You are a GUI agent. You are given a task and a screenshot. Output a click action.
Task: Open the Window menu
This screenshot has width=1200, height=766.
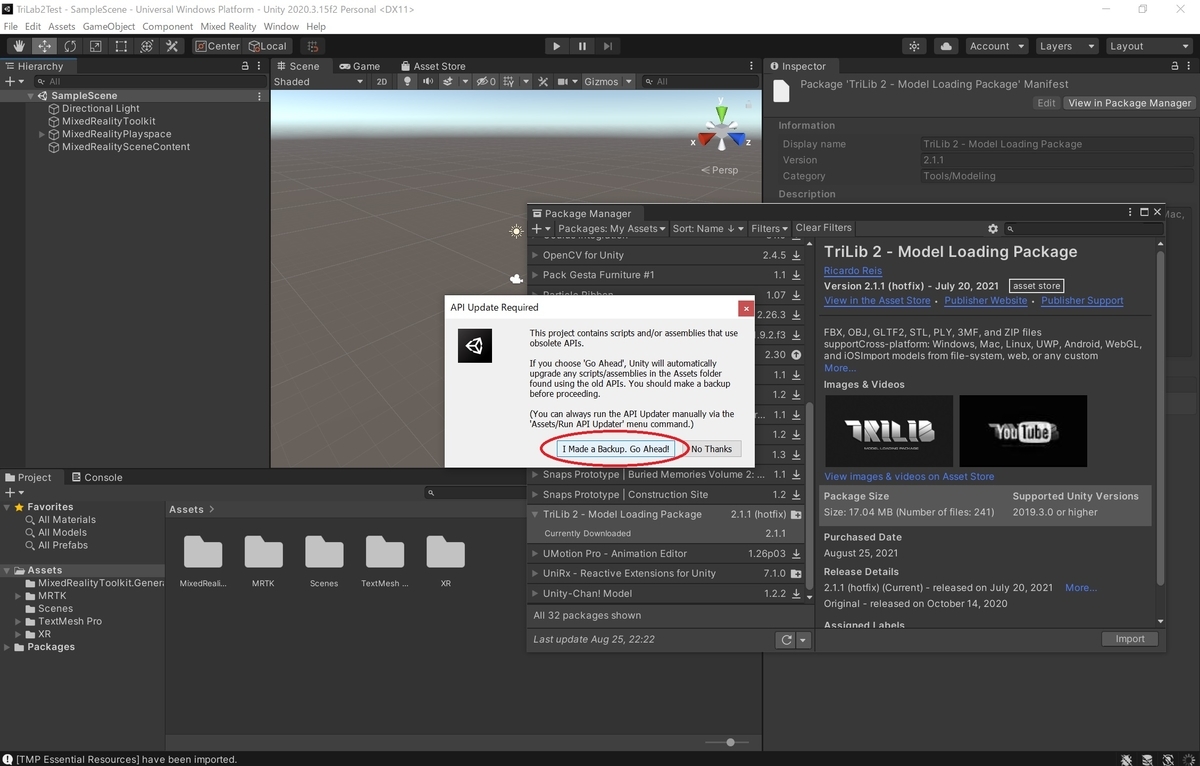[x=281, y=26]
